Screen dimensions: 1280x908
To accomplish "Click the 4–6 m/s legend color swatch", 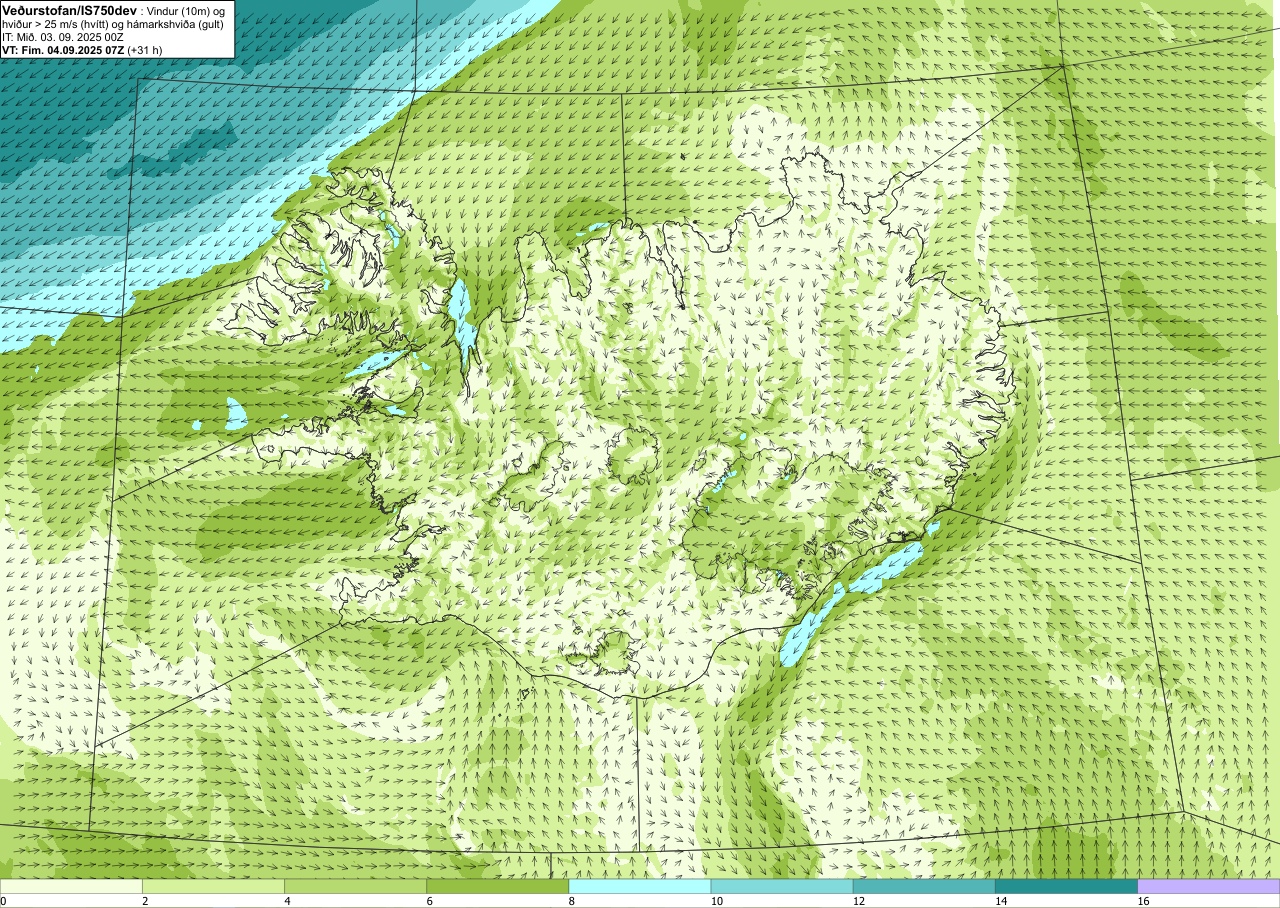I will click(355, 886).
